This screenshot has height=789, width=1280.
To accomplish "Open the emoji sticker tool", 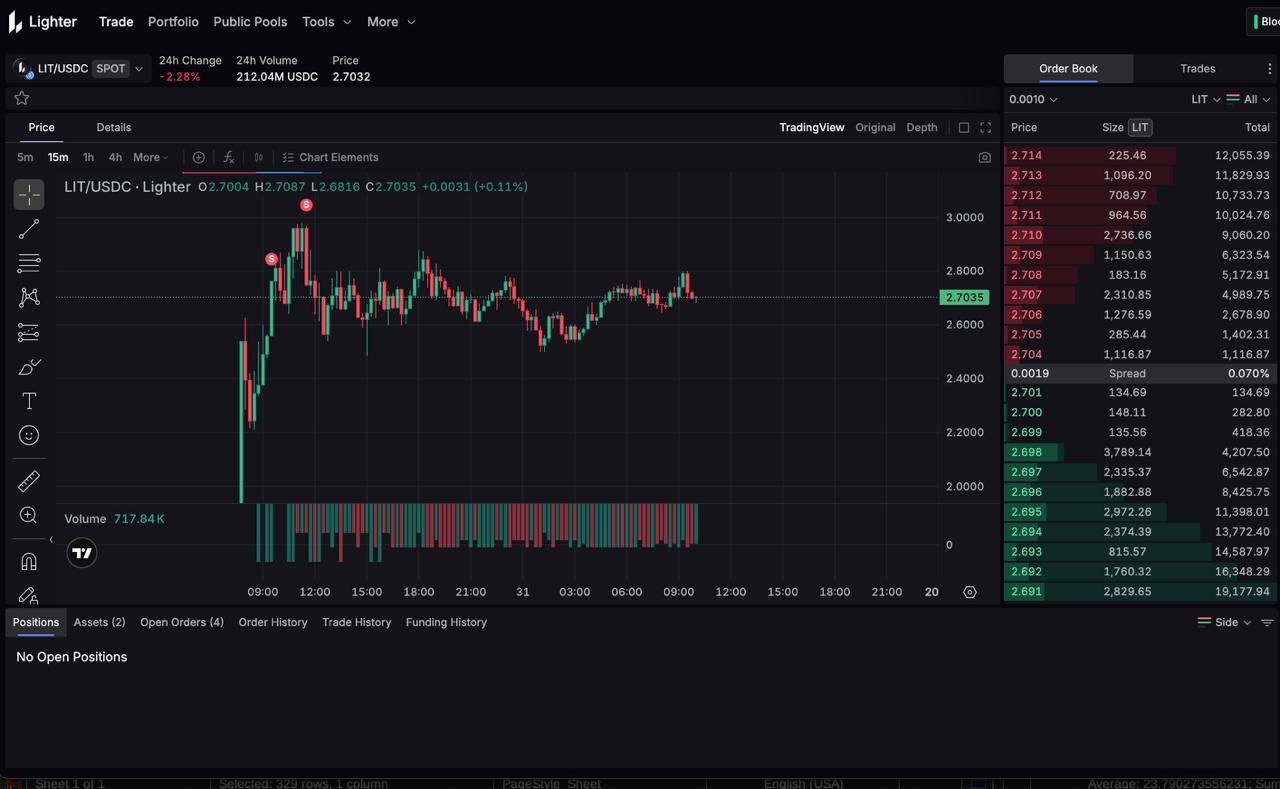I will [29, 435].
